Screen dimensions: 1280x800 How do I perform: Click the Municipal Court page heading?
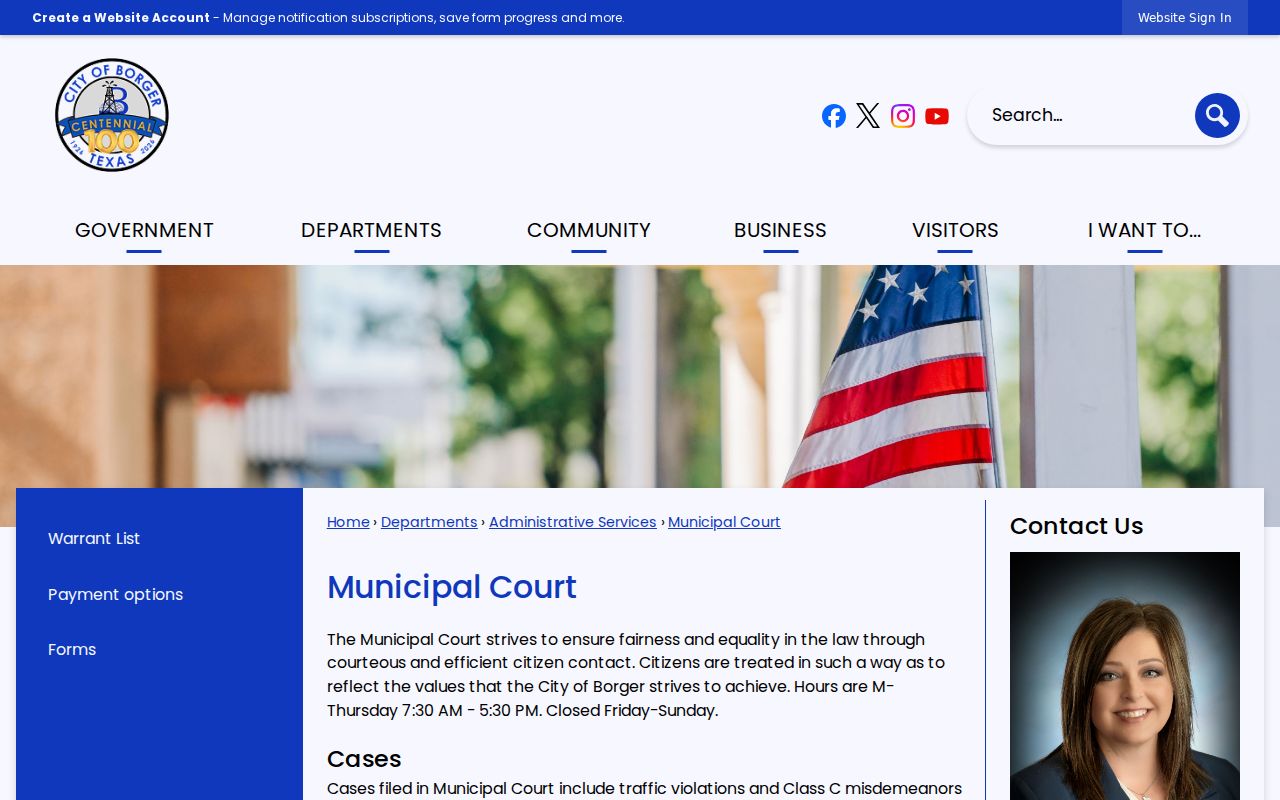pyautogui.click(x=452, y=587)
